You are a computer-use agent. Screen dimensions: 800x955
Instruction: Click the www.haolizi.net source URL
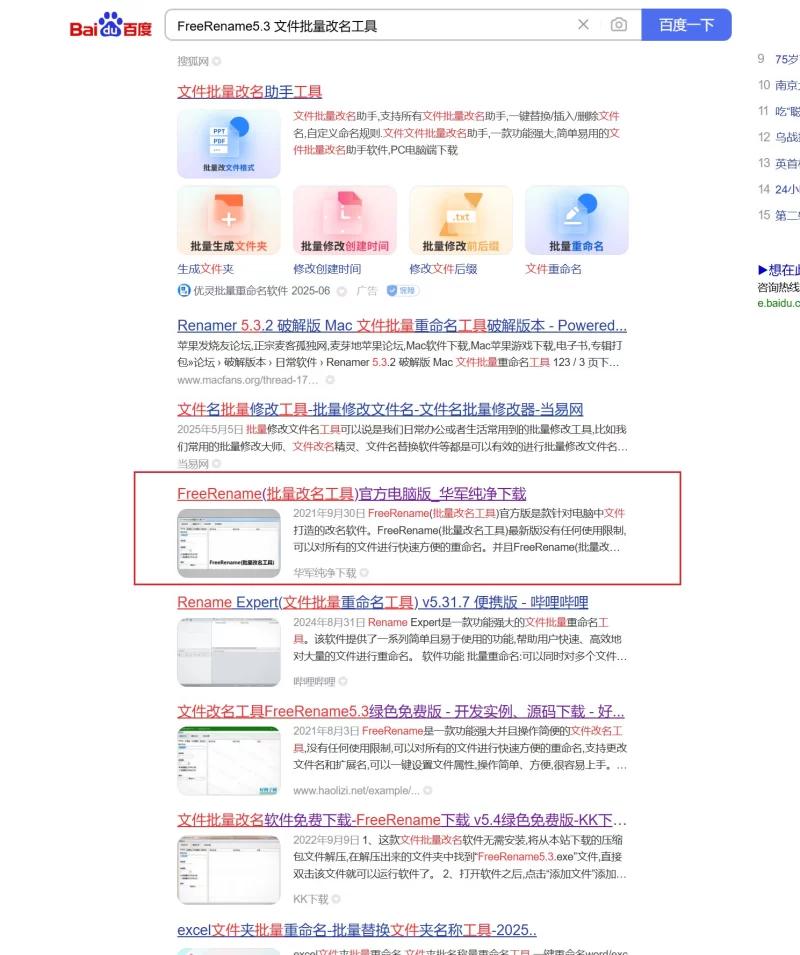(356, 791)
